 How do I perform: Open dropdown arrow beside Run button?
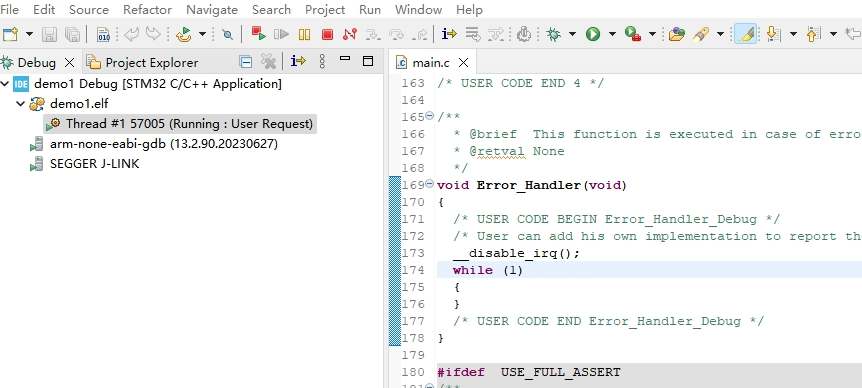[x=612, y=35]
